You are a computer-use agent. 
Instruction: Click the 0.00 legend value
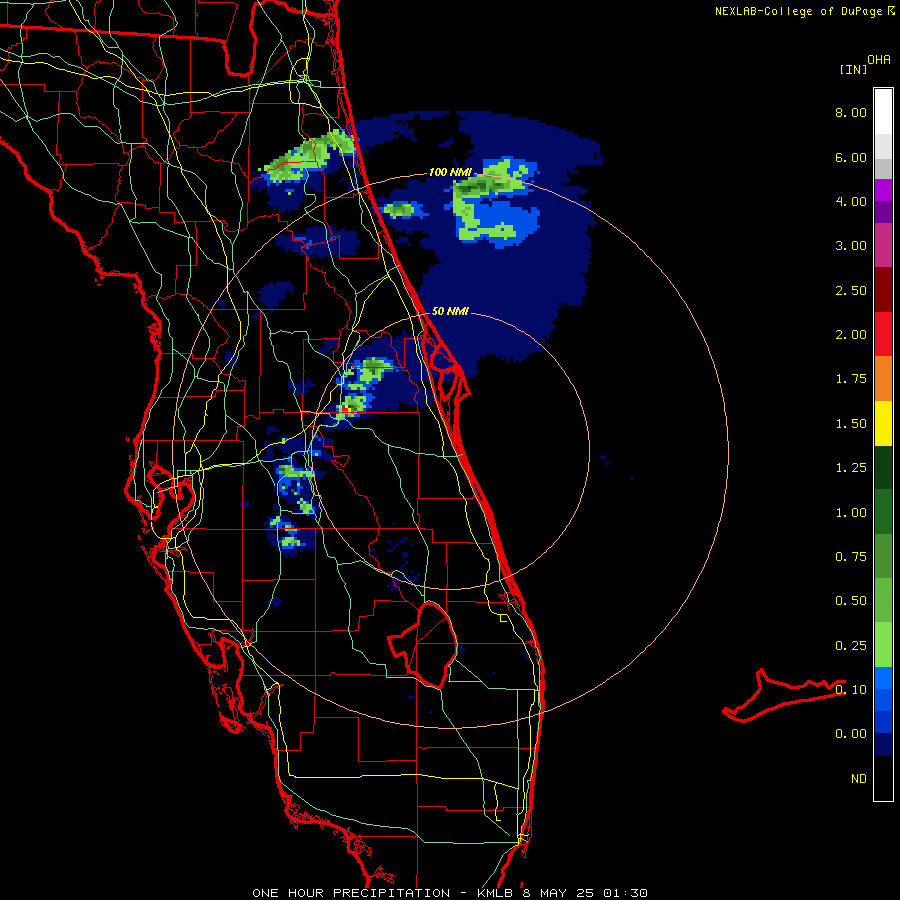pos(851,734)
